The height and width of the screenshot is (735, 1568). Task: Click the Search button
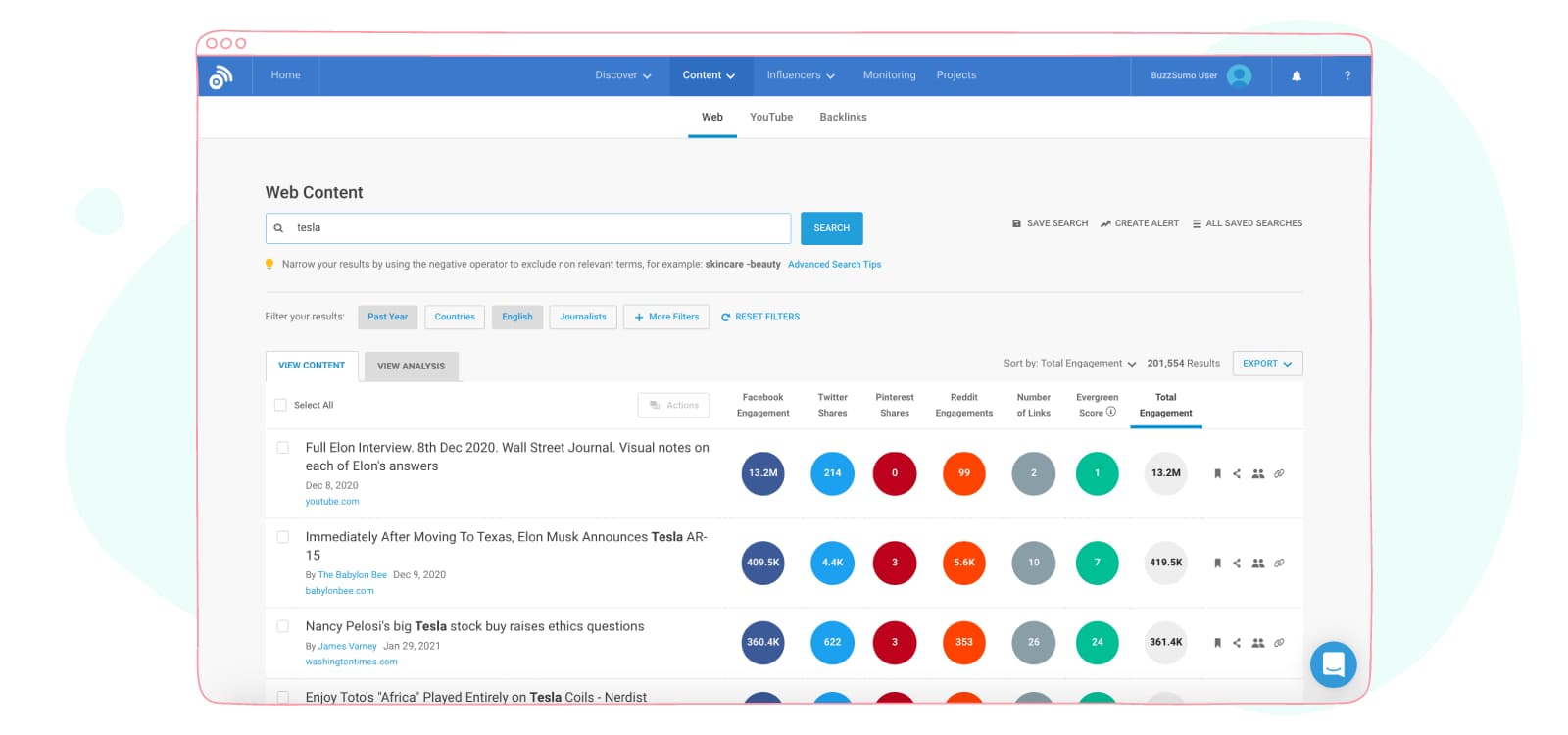tap(832, 228)
